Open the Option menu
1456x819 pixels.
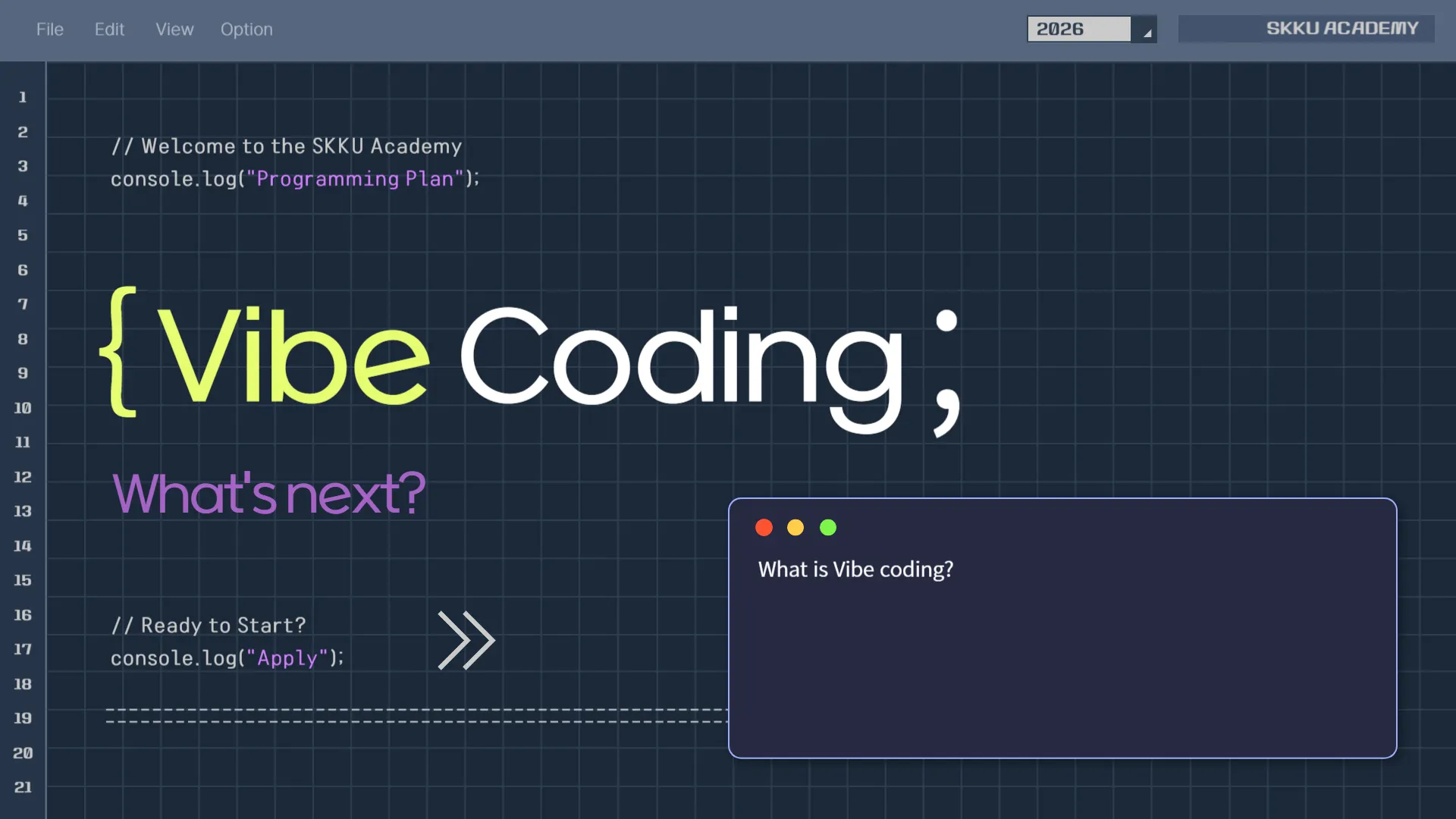[x=246, y=30]
